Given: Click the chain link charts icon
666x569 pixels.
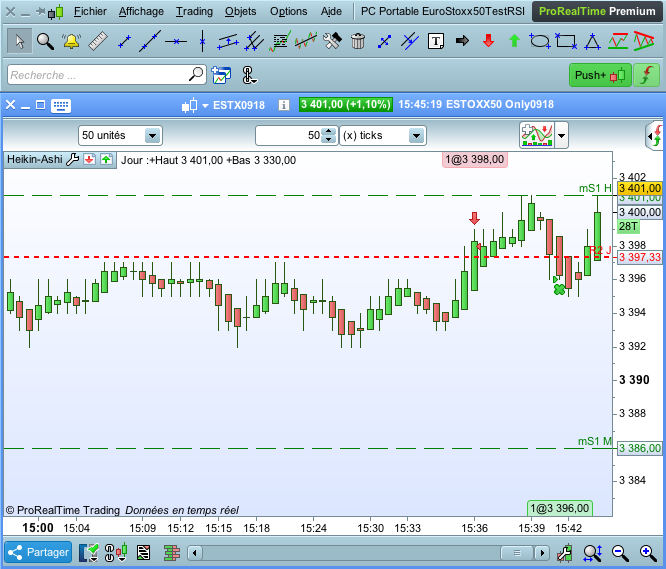Looking at the screenshot, I should pyautogui.click(x=249, y=75).
